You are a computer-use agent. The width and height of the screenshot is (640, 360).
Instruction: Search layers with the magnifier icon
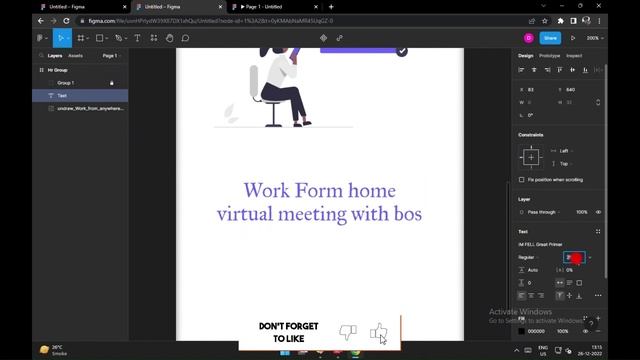coord(41,56)
